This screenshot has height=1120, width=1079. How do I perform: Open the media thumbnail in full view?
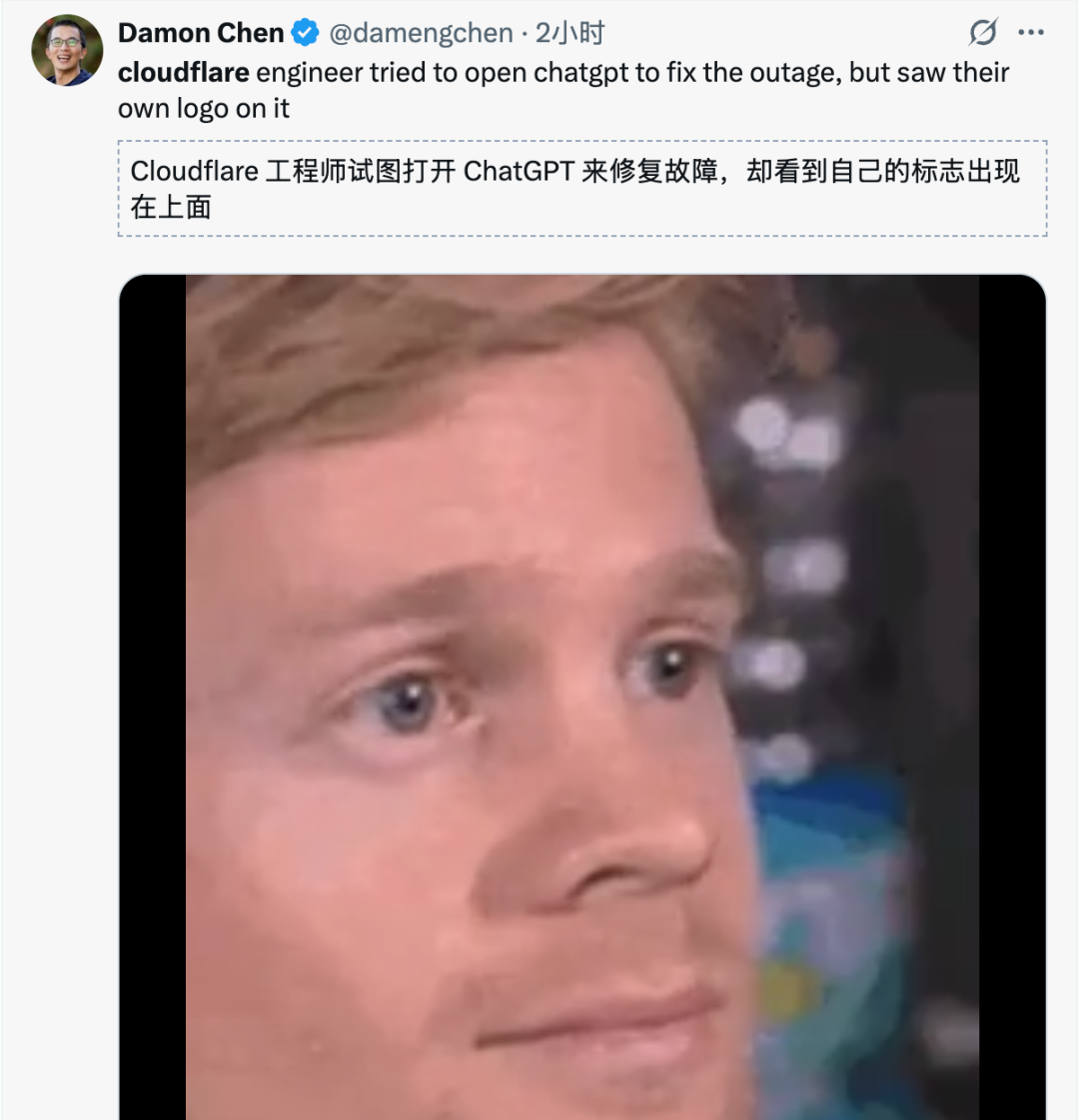[x=582, y=697]
